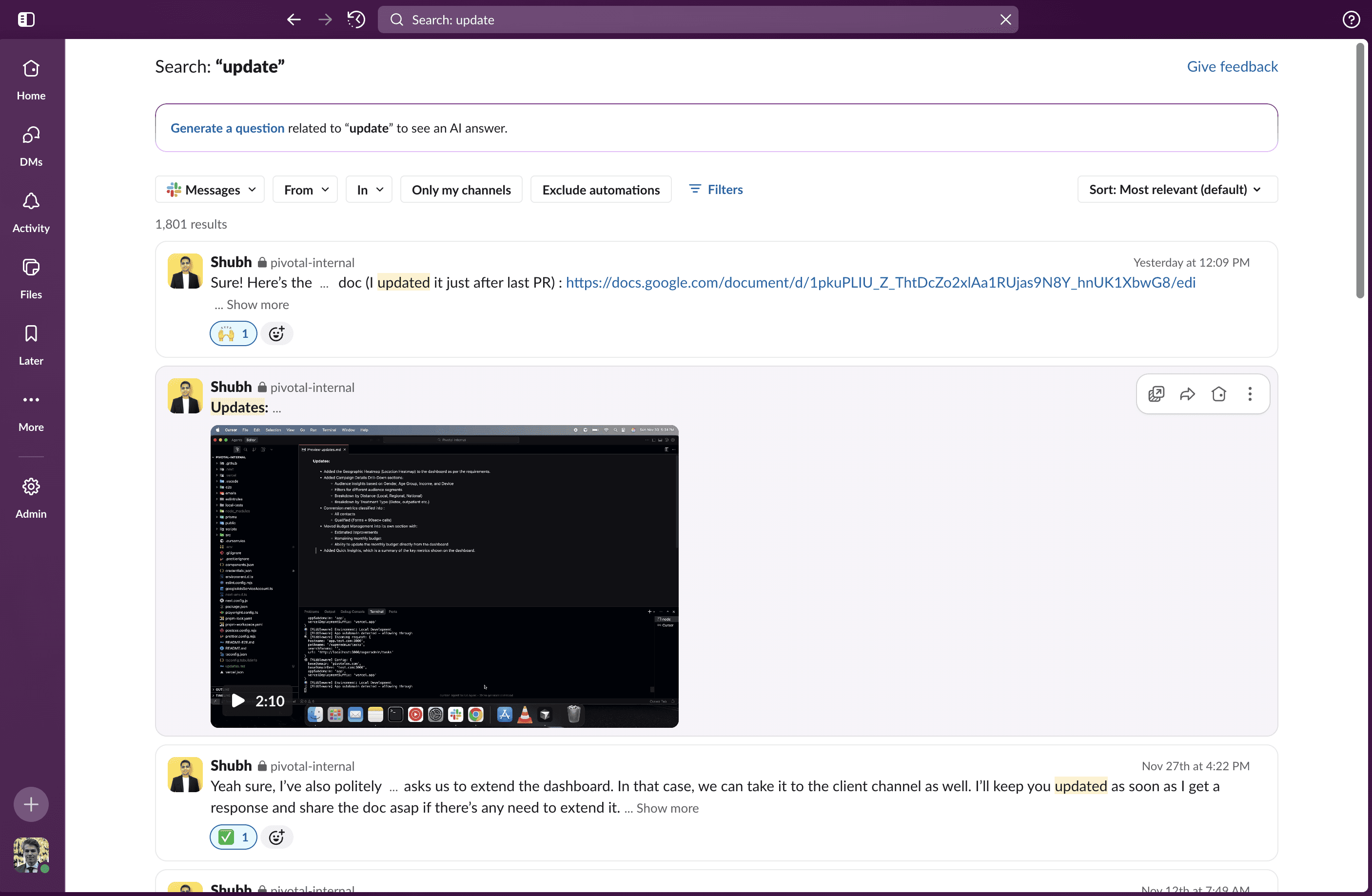Toggle Exclude automations filter

(601, 190)
